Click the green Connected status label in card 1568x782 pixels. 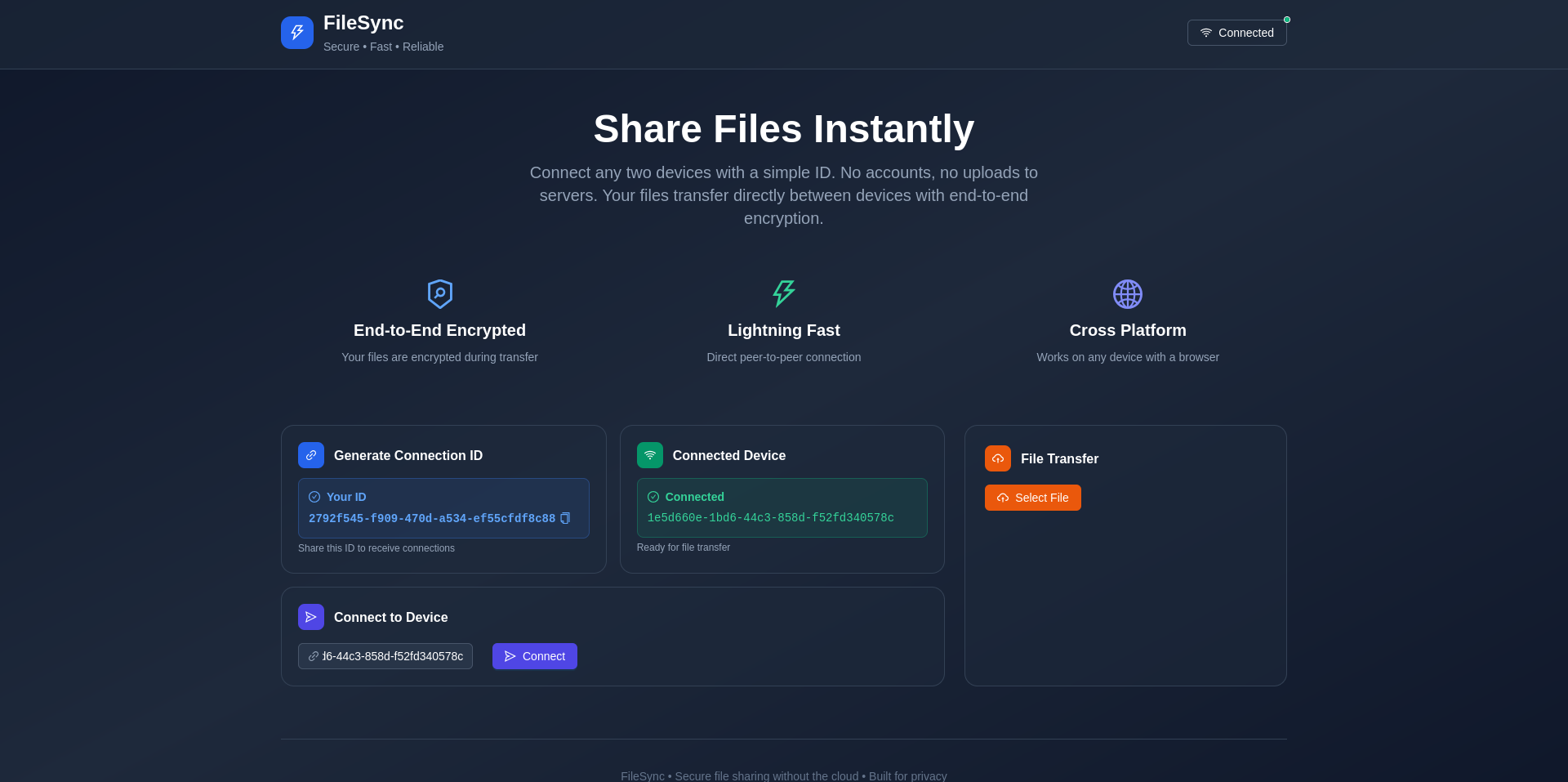(x=694, y=497)
